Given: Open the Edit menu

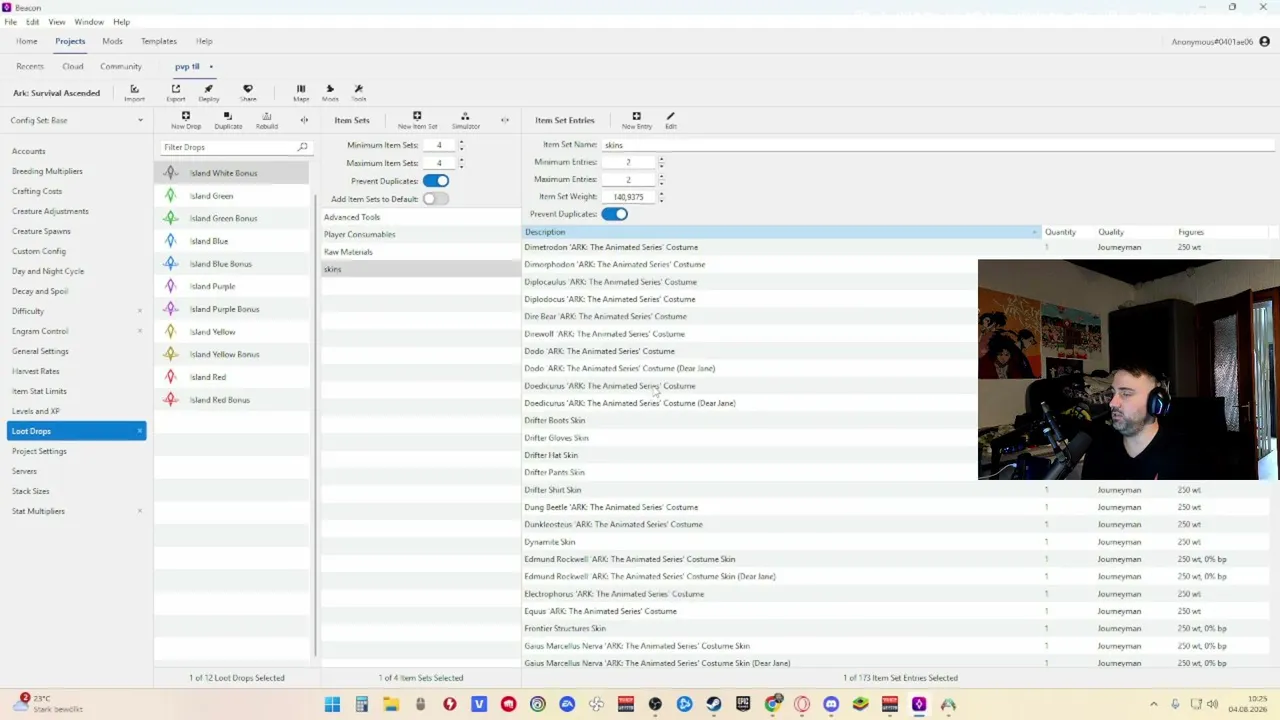Looking at the screenshot, I should (x=33, y=22).
